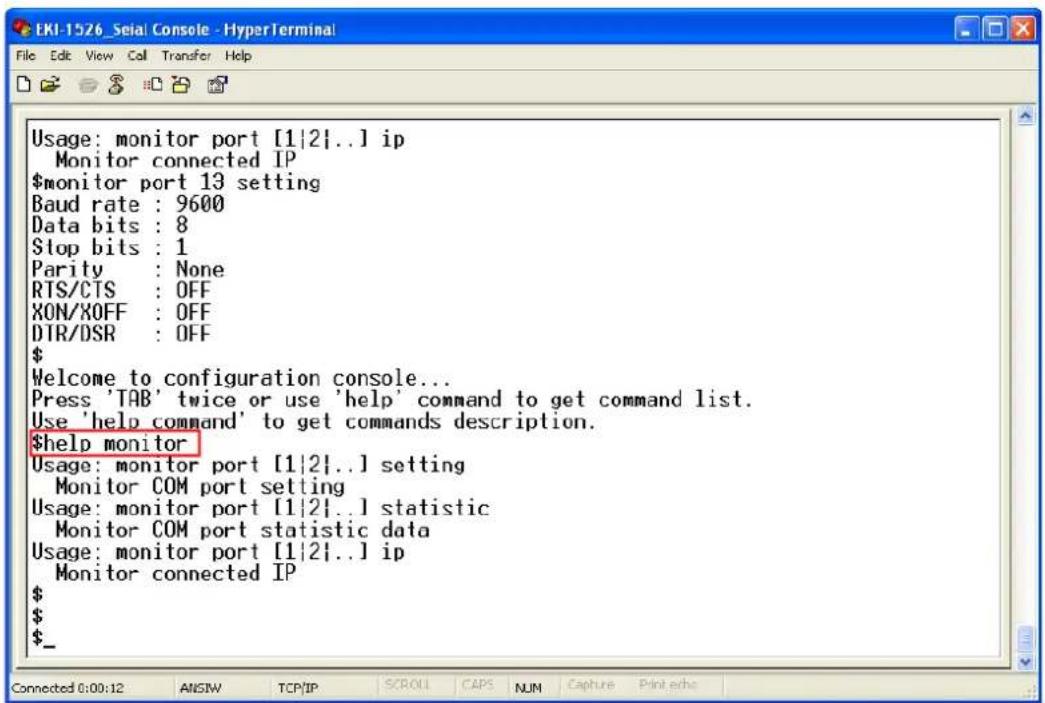Open the File menu
Viewport: 1045px width, 703px height.
pos(25,55)
